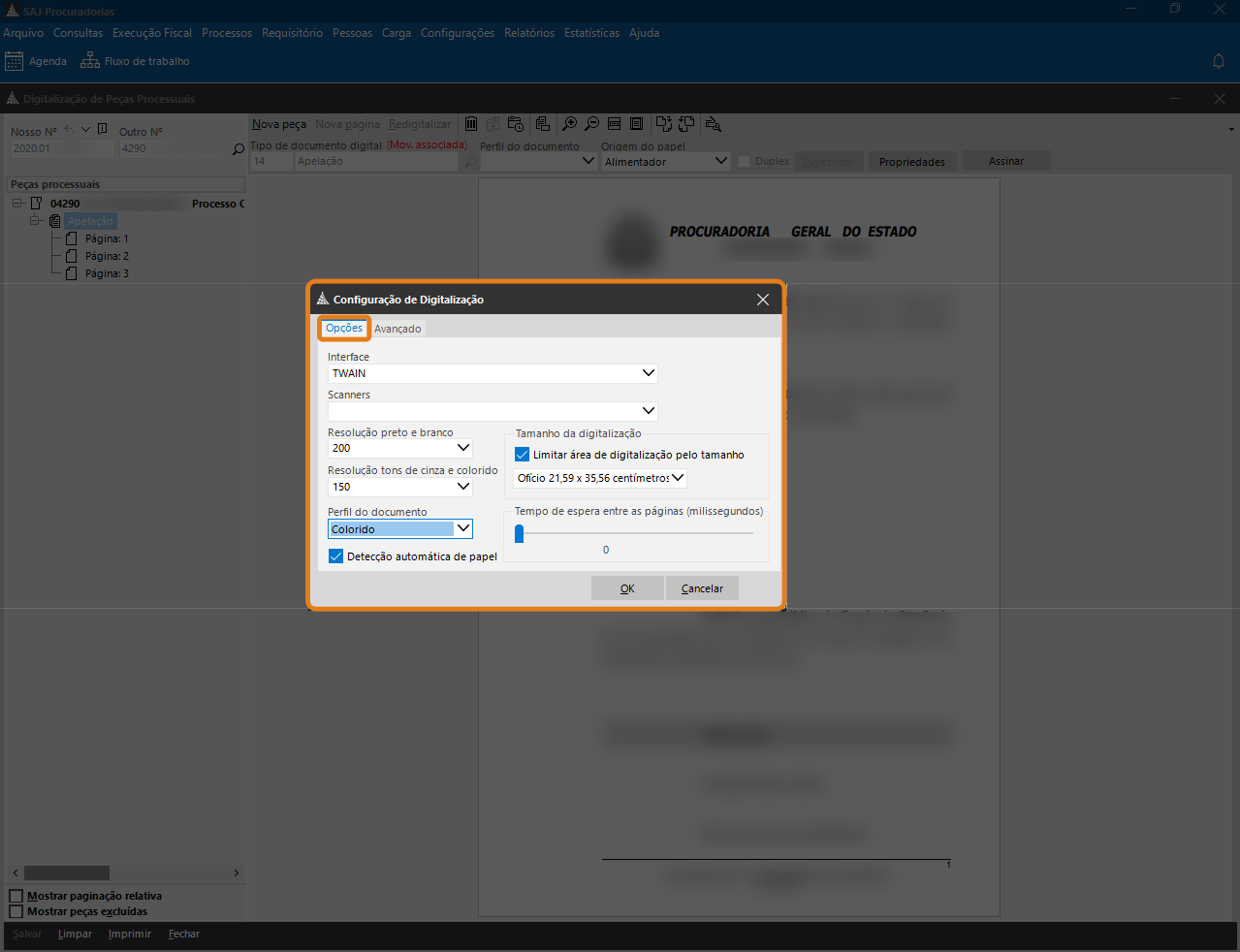Click search magnifier beside Outro Nº field
The image size is (1240, 952).
point(238,149)
